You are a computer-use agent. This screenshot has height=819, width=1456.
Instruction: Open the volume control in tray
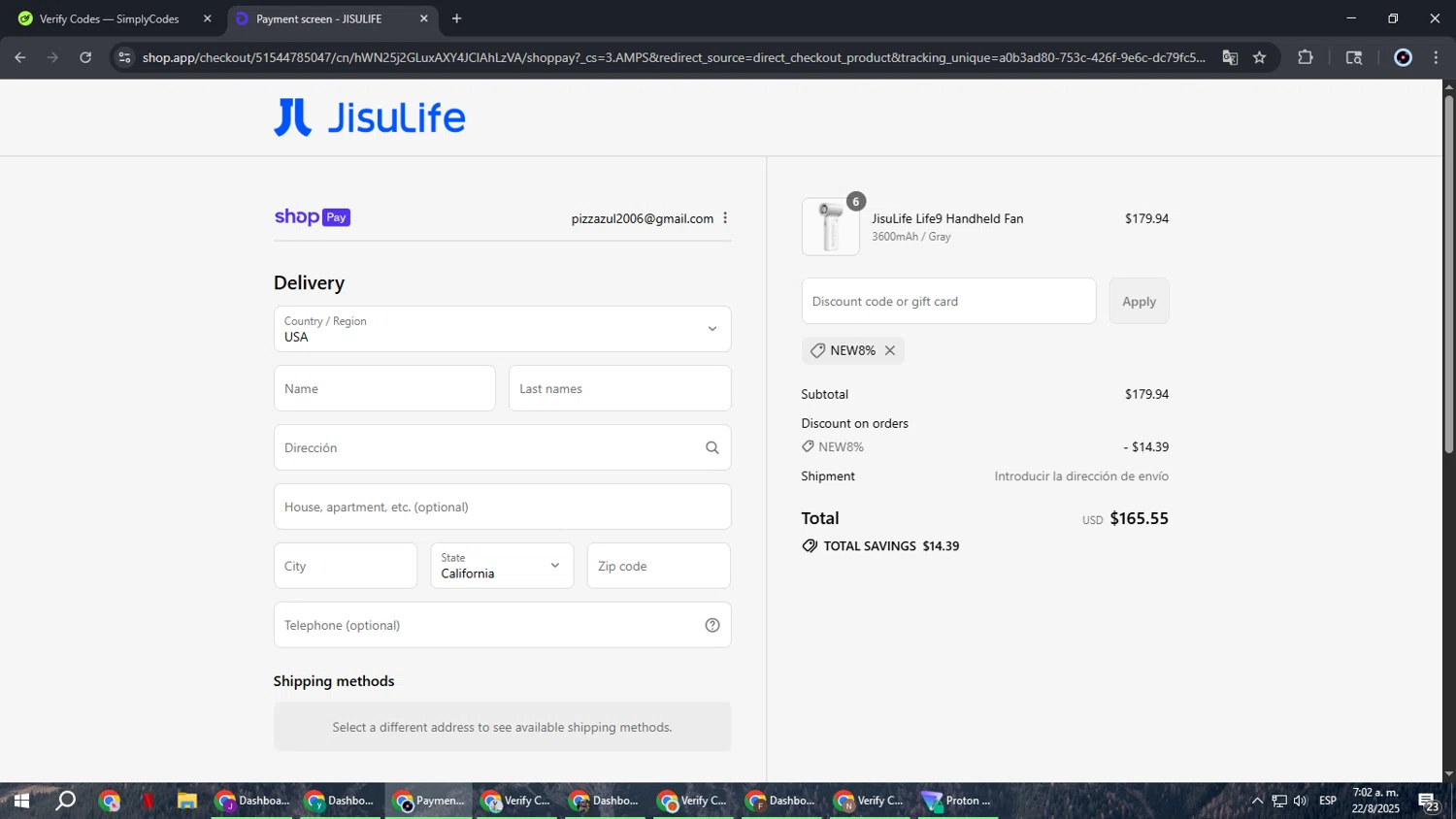[x=1301, y=801]
